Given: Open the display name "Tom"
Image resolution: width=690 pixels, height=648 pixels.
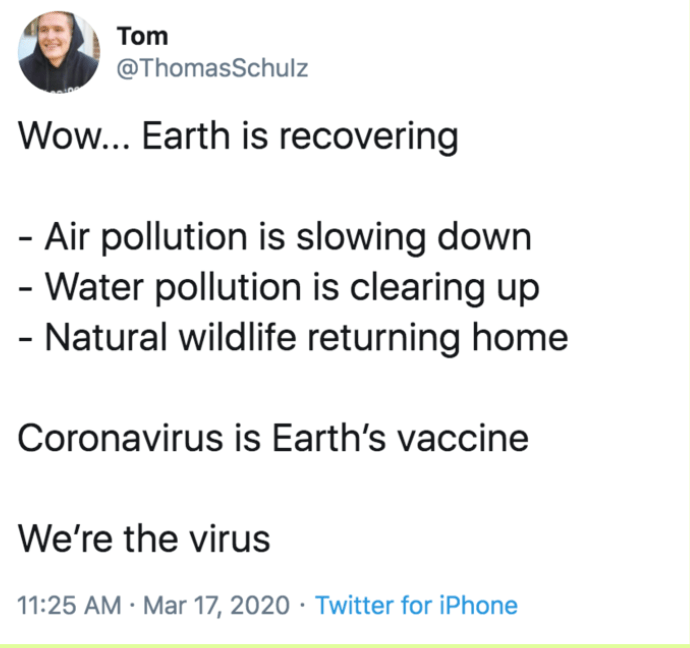Looking at the screenshot, I should coord(142,37).
